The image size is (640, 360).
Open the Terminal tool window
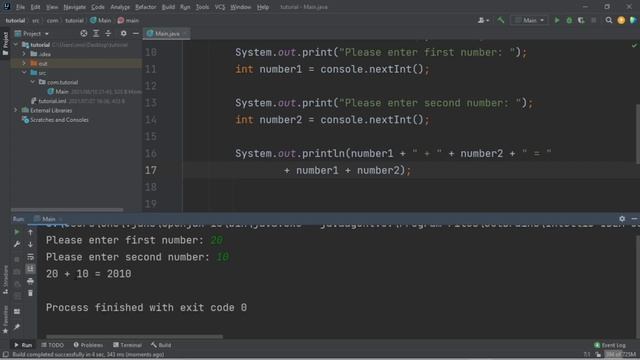click(x=127, y=345)
